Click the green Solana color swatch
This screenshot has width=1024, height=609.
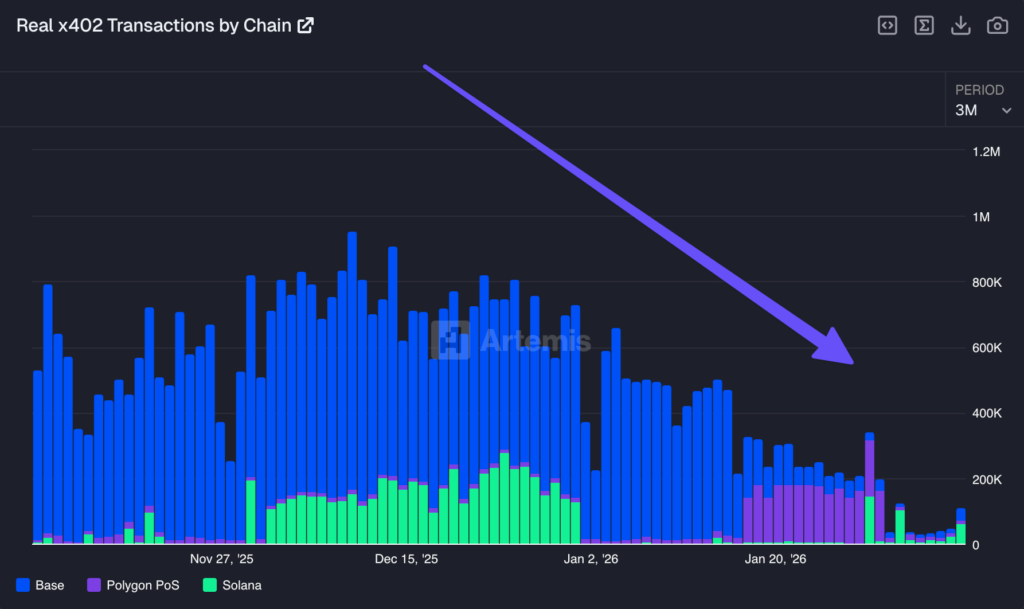pyautogui.click(x=208, y=585)
